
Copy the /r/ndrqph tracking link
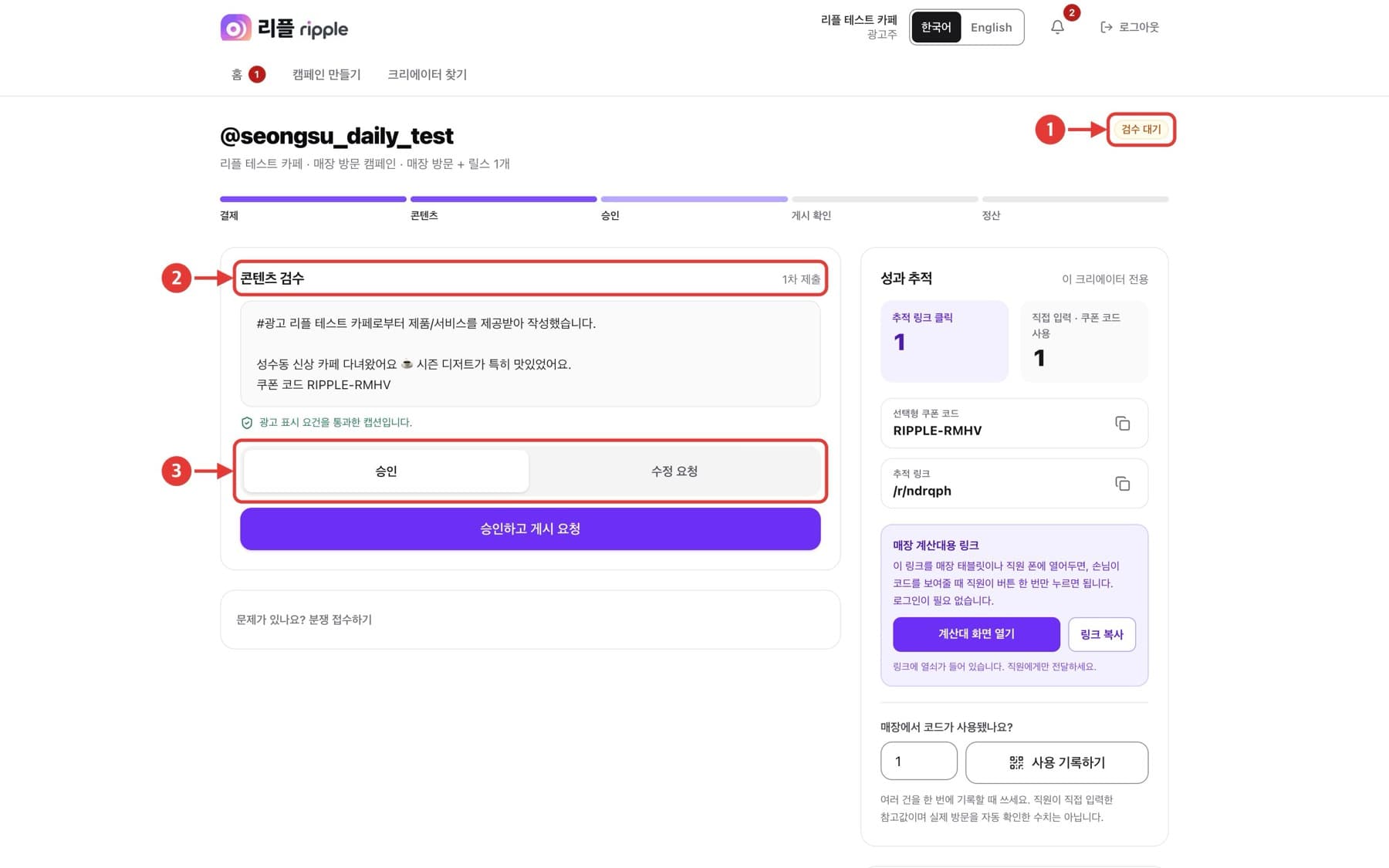(1122, 483)
